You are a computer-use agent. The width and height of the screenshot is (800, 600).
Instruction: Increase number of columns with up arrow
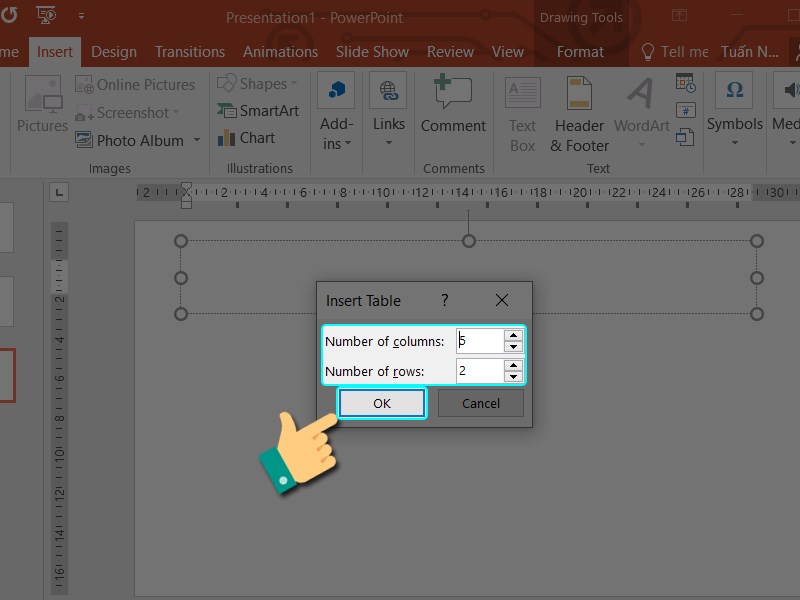click(513, 335)
